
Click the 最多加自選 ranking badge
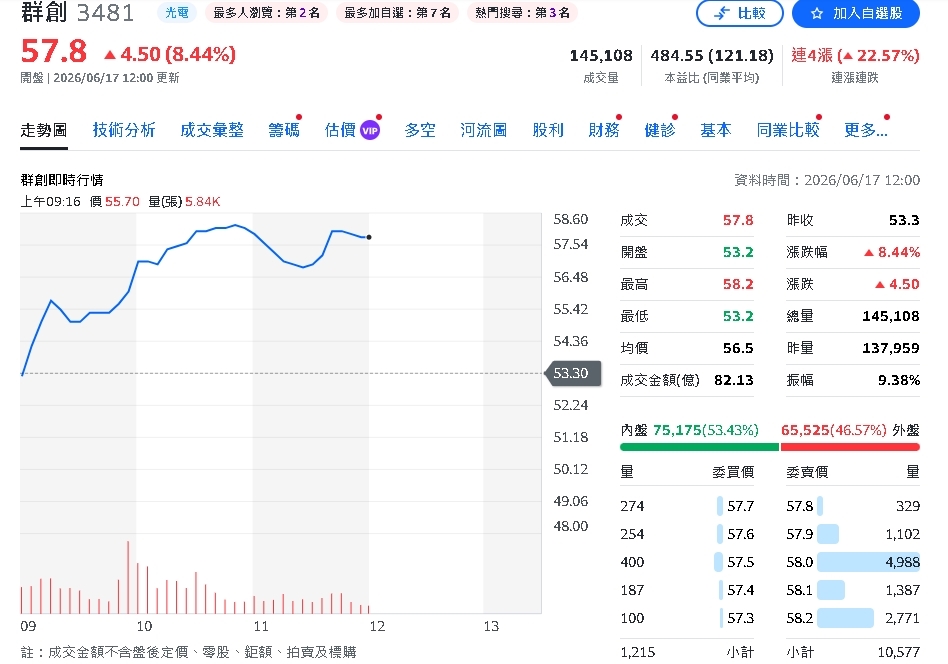pos(397,13)
